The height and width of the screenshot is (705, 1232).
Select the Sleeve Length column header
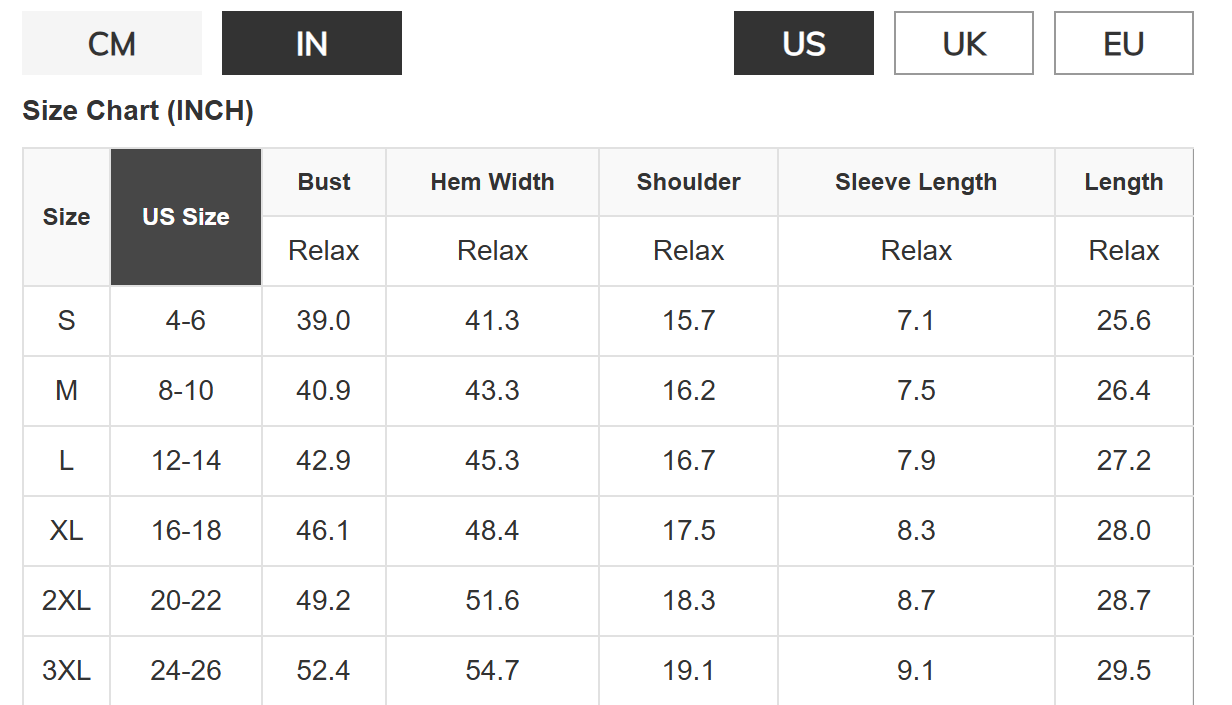(916, 182)
